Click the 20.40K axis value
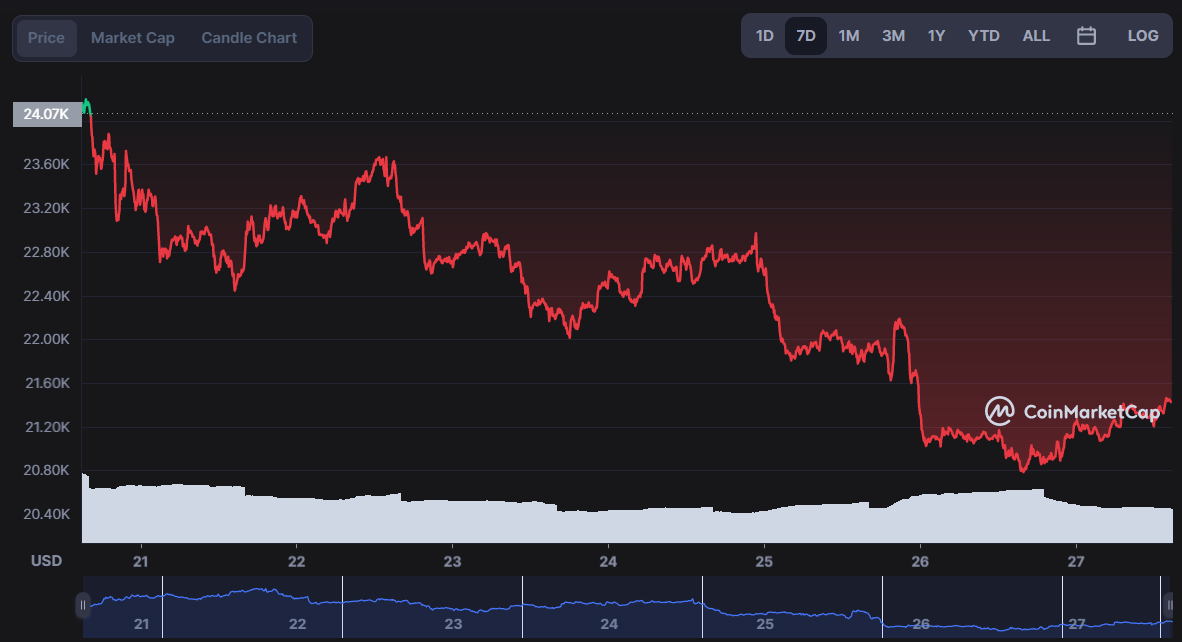 point(47,514)
